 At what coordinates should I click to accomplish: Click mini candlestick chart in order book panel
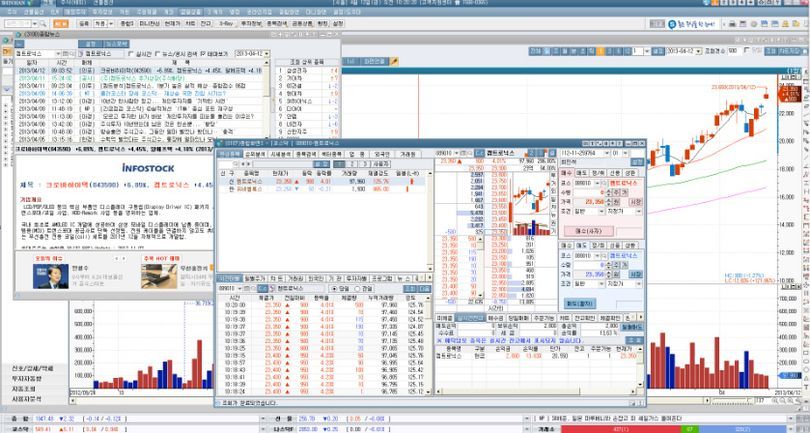pyautogui.click(x=531, y=204)
